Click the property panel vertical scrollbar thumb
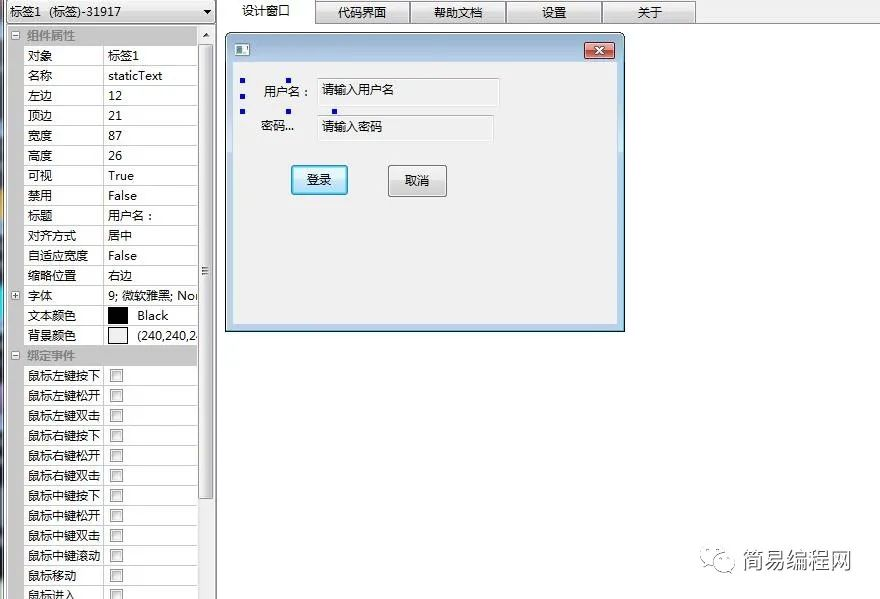Viewport: 880px width, 599px height. pyautogui.click(x=206, y=272)
